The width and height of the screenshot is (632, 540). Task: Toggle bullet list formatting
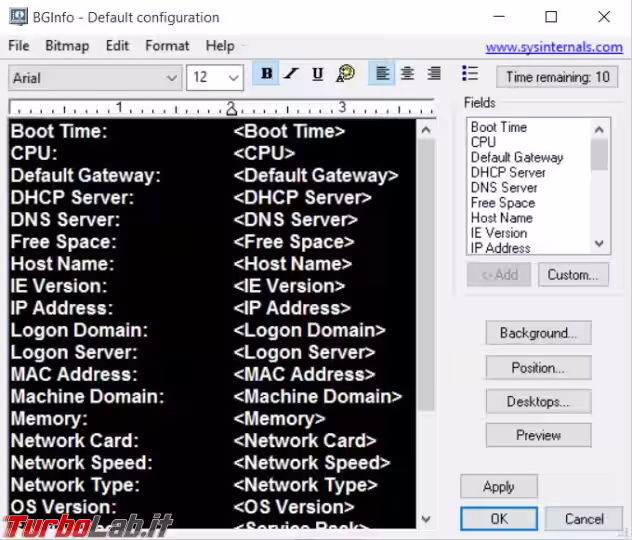tap(470, 74)
